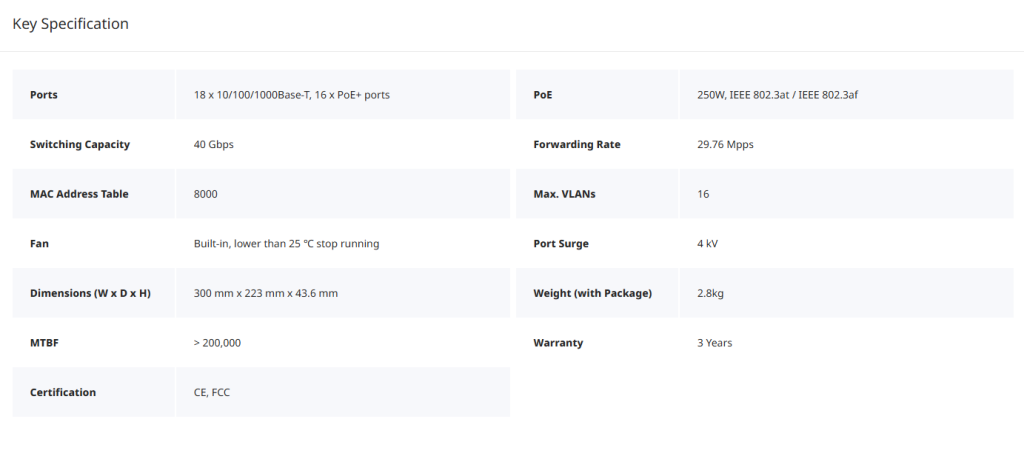Select the CE, FCC certification value

(x=212, y=392)
